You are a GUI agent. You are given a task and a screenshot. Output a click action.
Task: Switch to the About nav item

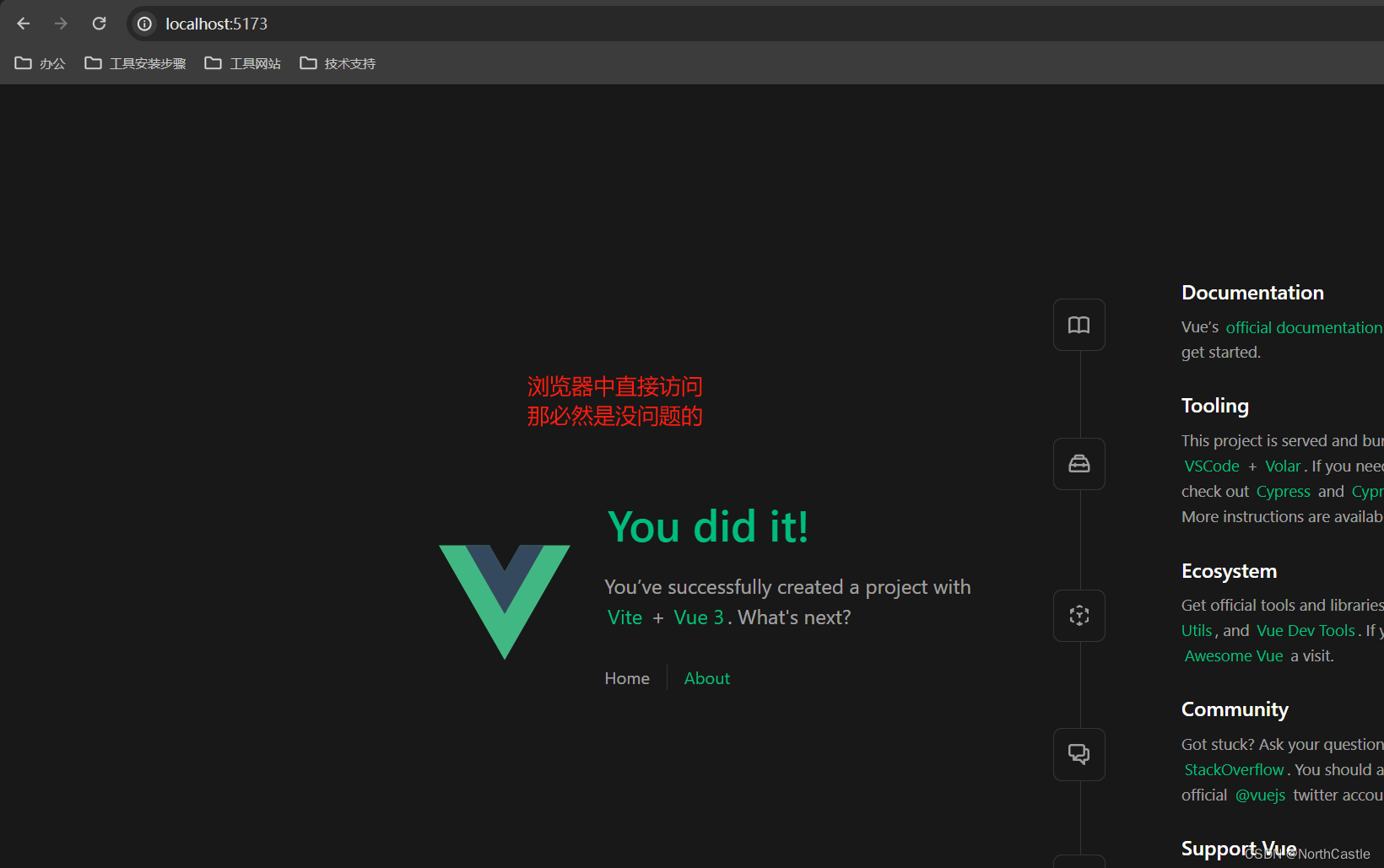coord(707,678)
